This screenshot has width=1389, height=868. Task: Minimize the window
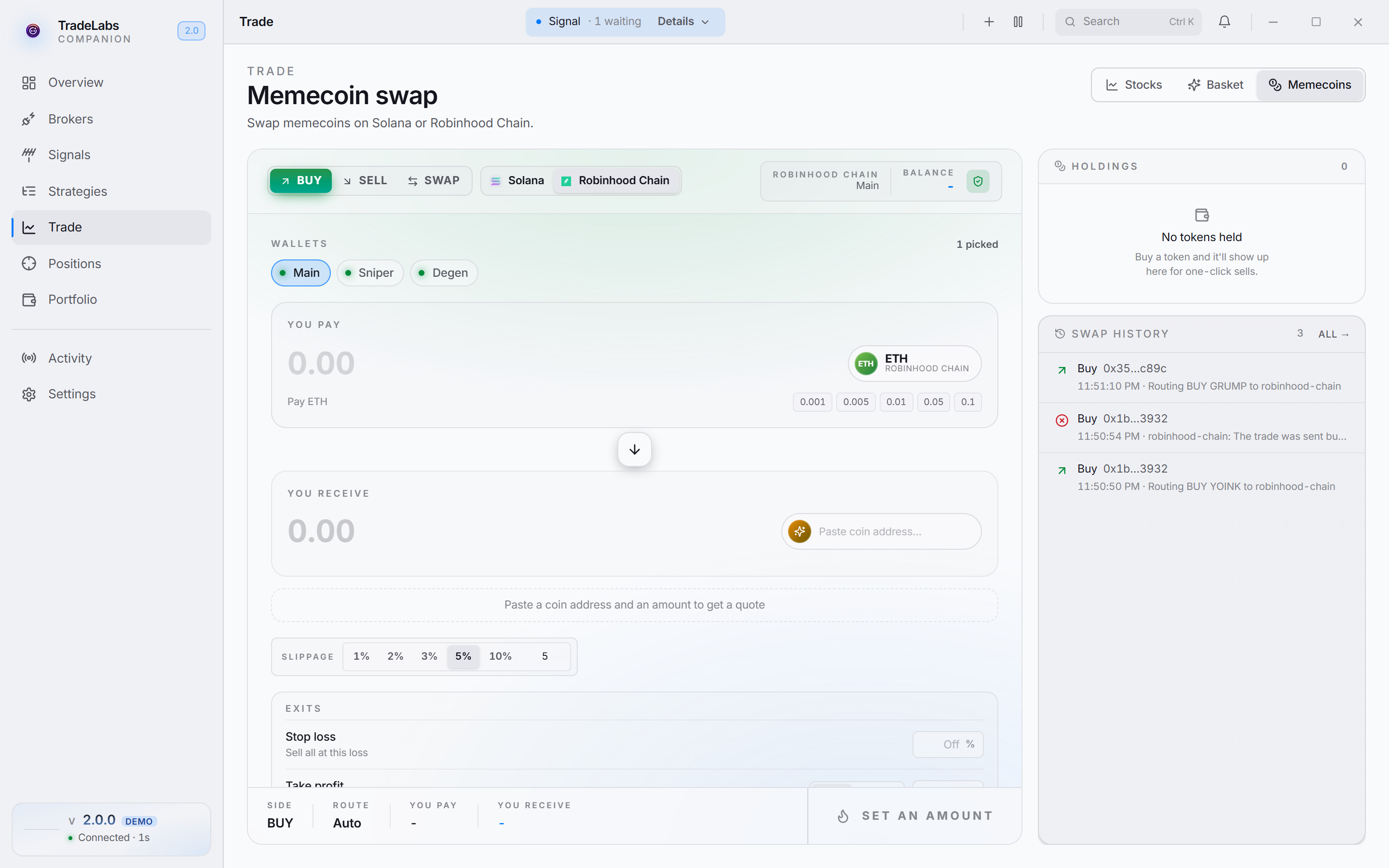[x=1273, y=22]
